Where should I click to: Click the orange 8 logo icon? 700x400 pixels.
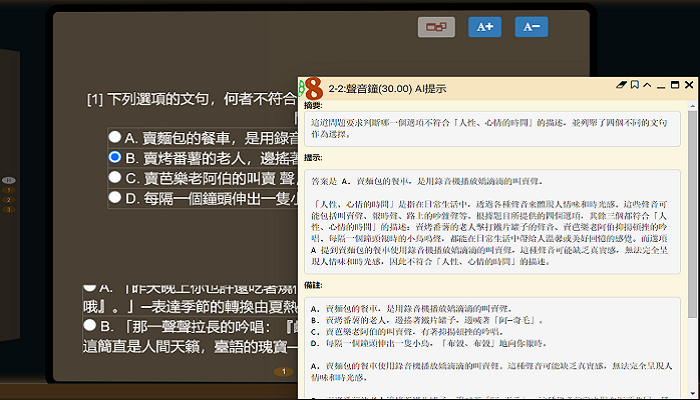(312, 87)
